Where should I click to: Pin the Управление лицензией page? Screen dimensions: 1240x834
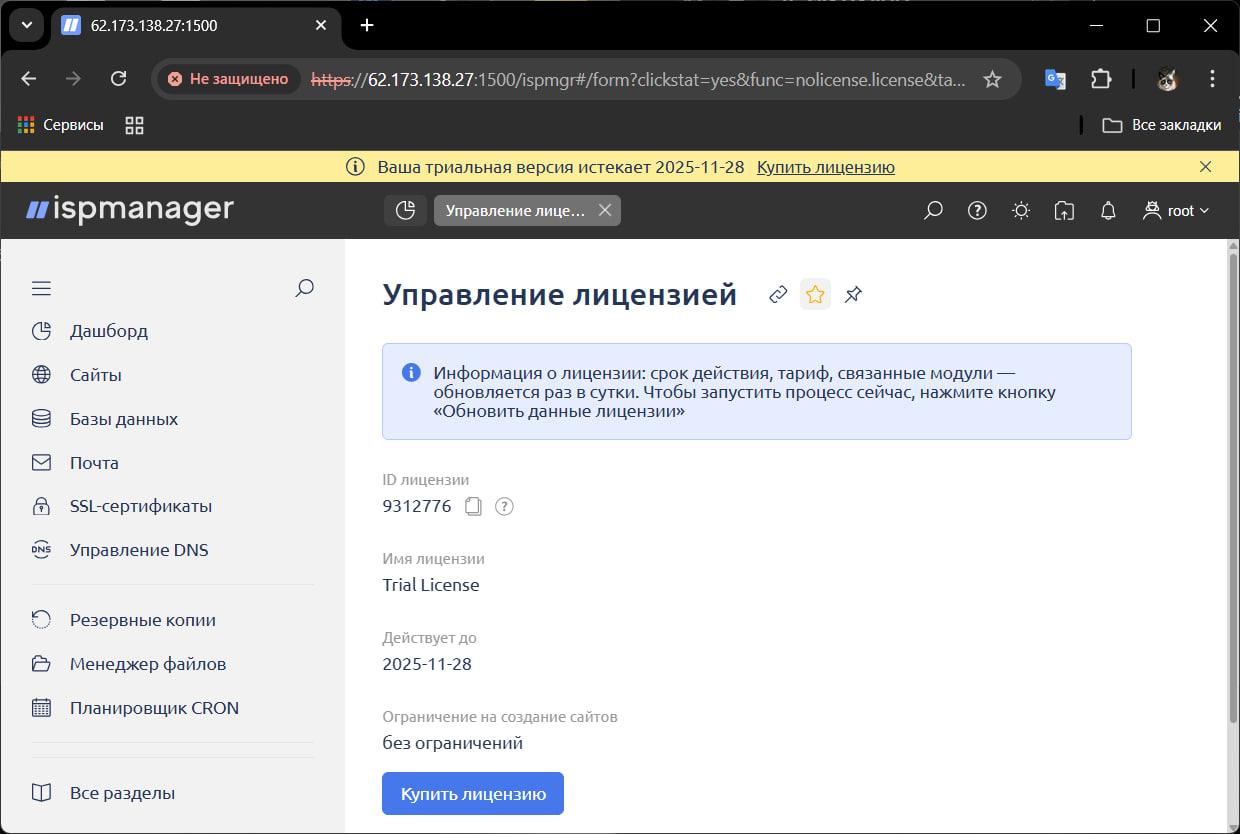pyautogui.click(x=853, y=293)
